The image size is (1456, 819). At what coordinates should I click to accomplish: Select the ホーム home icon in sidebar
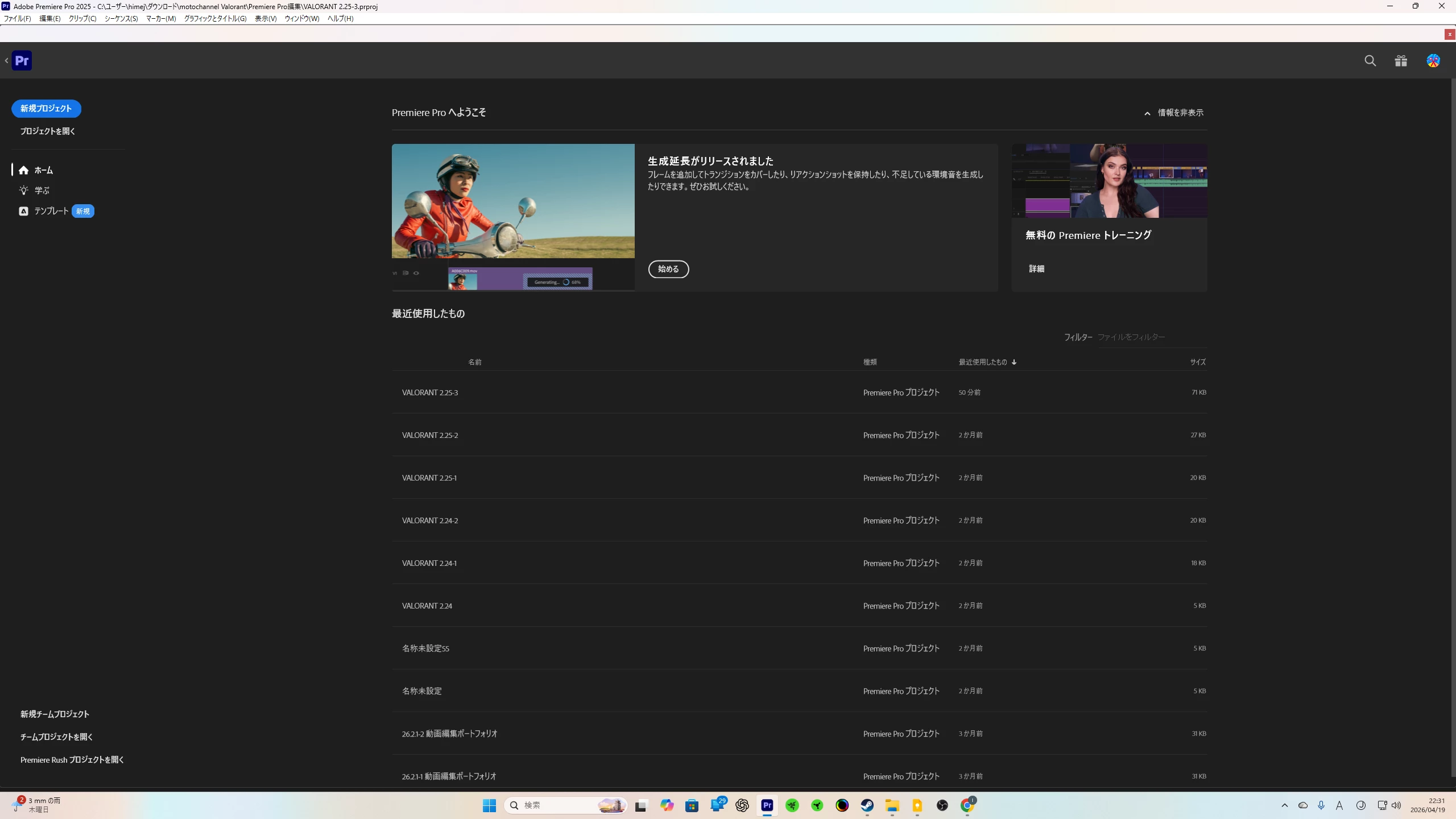(23, 170)
